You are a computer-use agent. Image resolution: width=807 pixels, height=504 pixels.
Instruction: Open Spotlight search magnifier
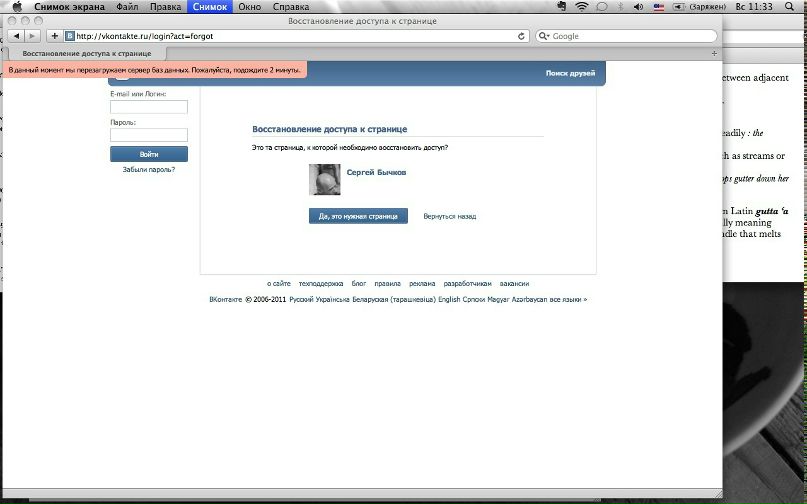tap(790, 7)
